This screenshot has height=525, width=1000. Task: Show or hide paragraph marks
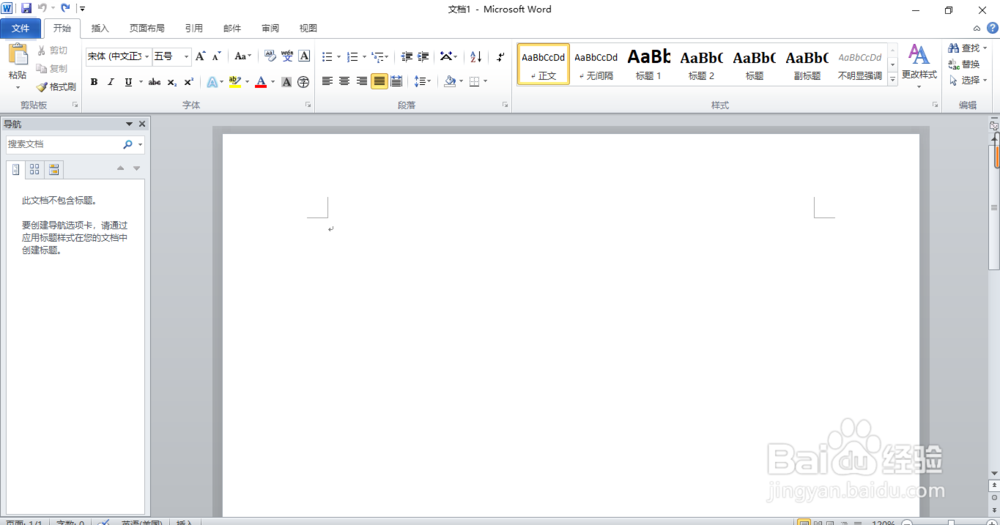[501, 57]
